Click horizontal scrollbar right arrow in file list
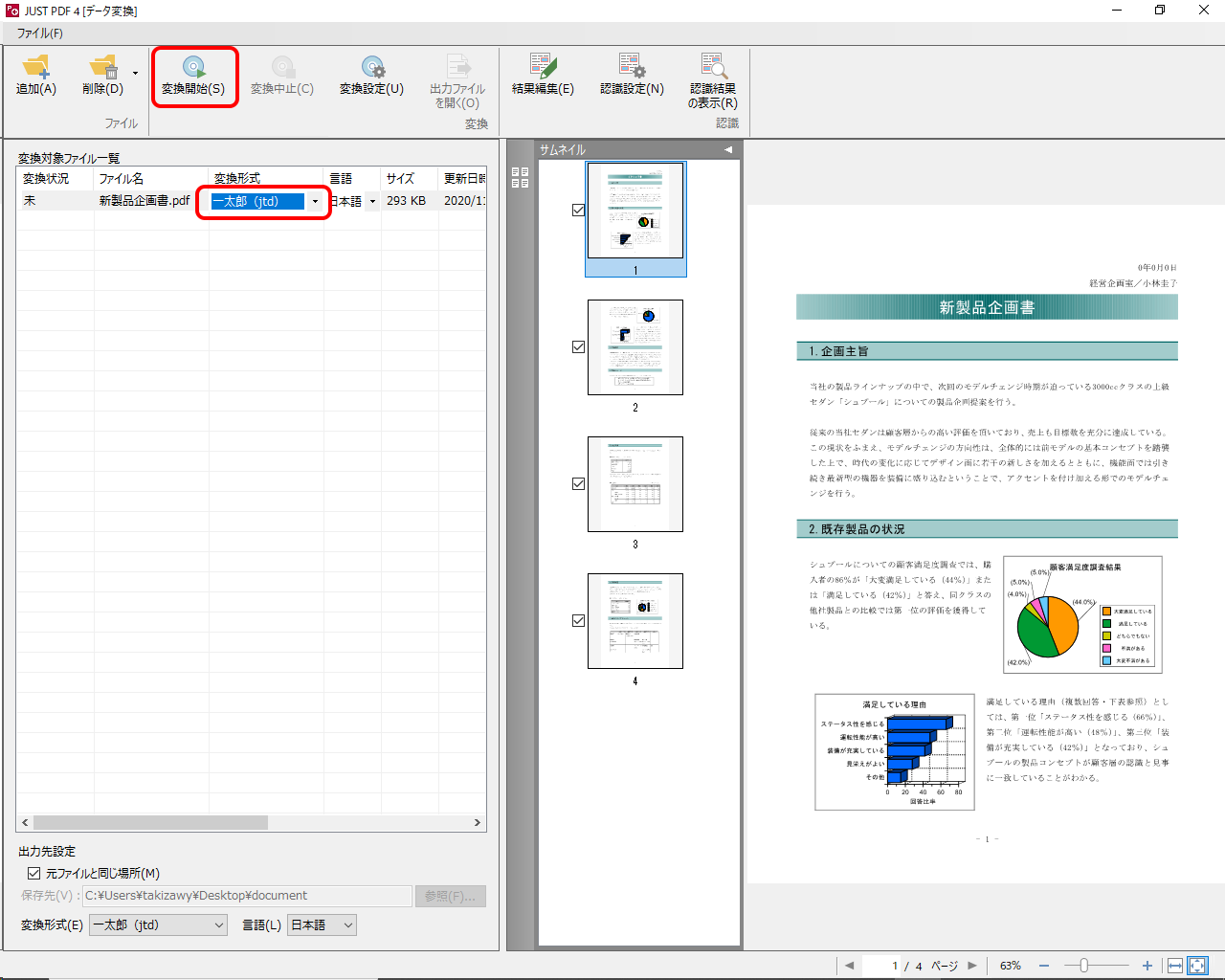The height and width of the screenshot is (980, 1225). pyautogui.click(x=478, y=823)
